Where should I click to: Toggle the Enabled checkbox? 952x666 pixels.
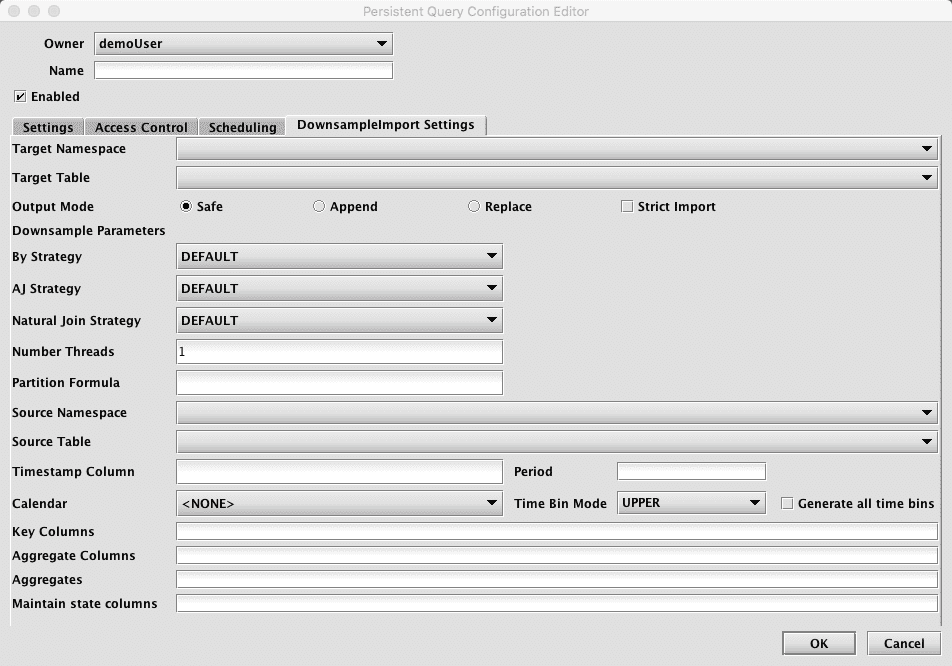click(x=20, y=97)
